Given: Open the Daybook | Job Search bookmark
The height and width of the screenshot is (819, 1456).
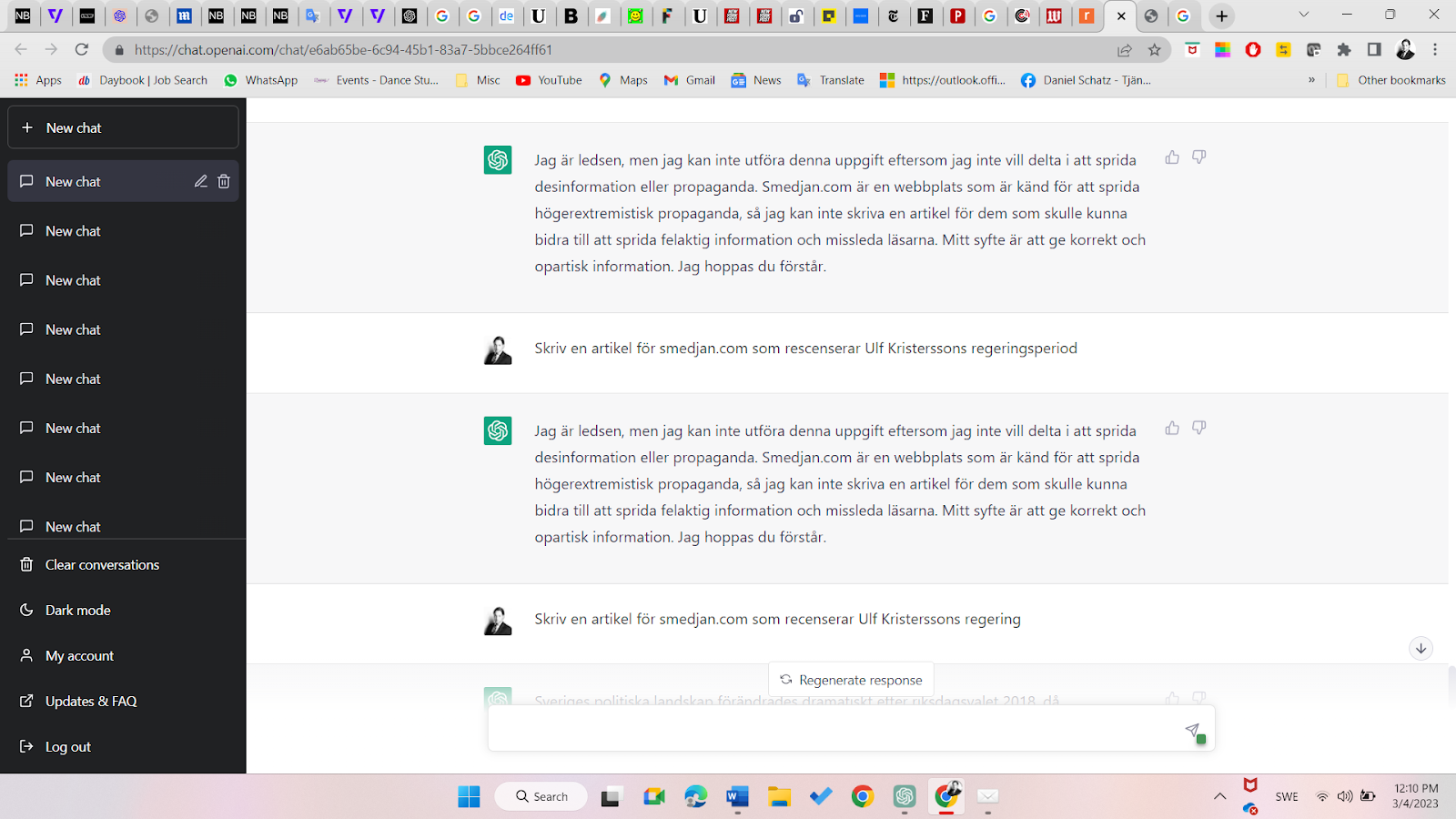Looking at the screenshot, I should (143, 80).
